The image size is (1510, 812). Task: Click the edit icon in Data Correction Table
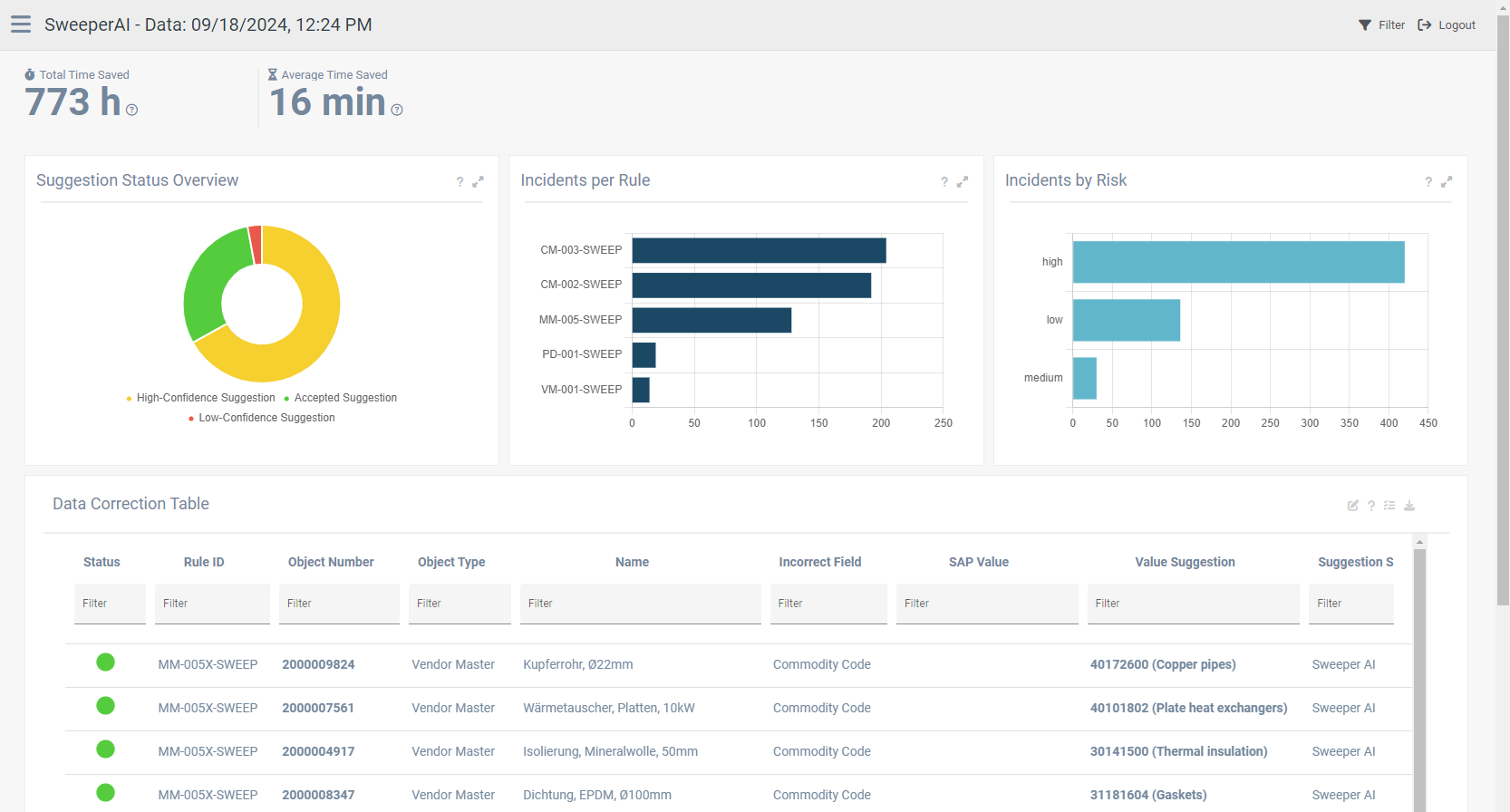tap(1352, 506)
